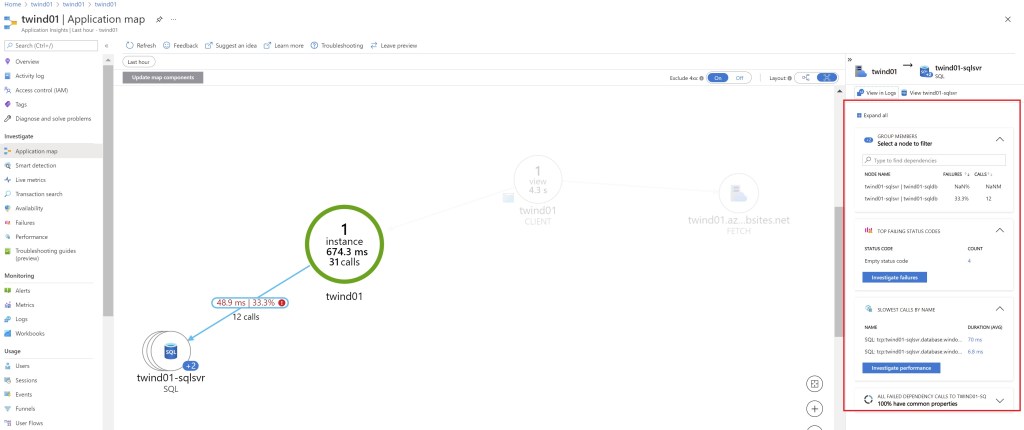Zoom in on the application map
1024x430 pixels.
(815, 408)
